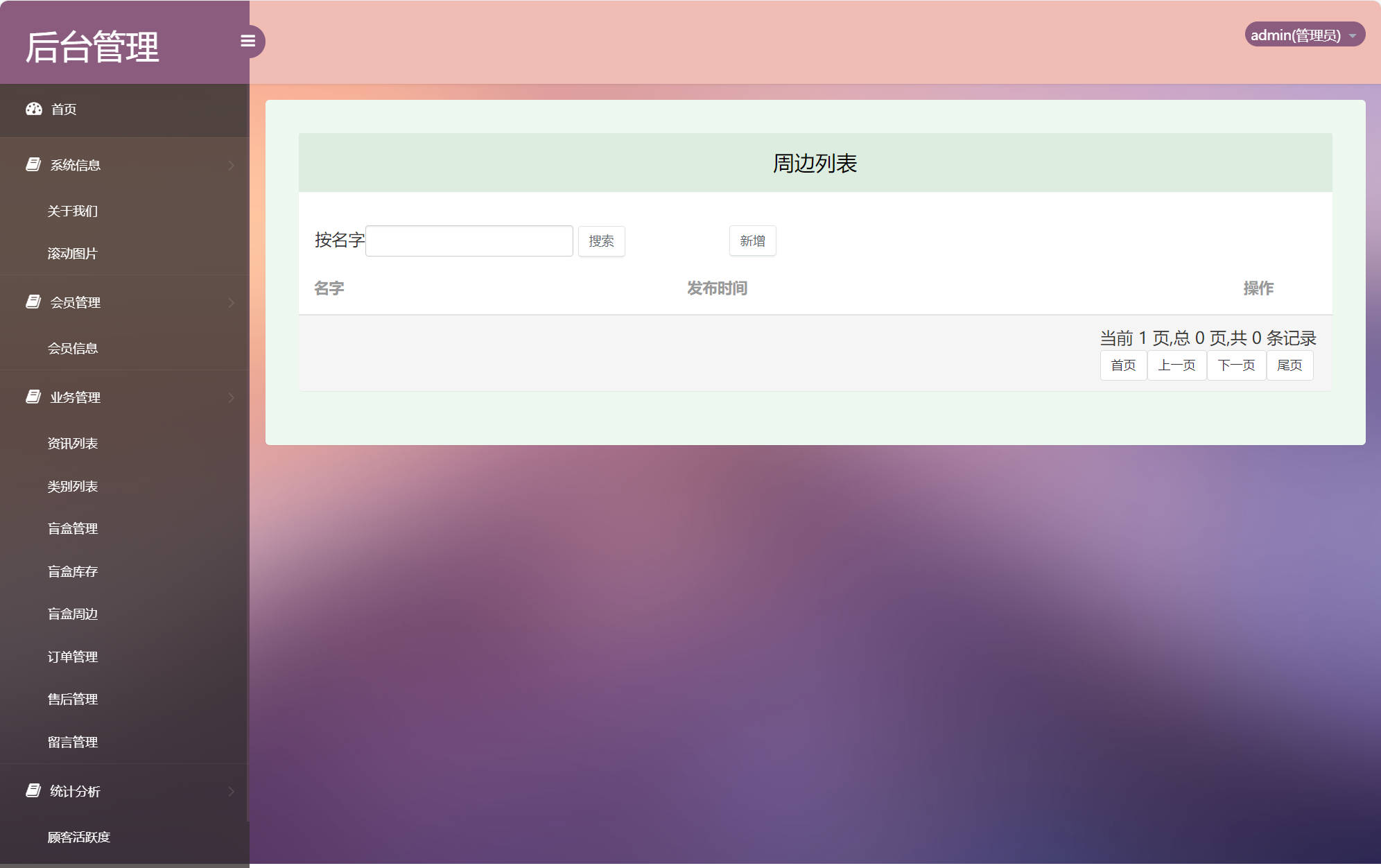
Task: Expand the 会员管理 section chevron
Action: pyautogui.click(x=231, y=302)
